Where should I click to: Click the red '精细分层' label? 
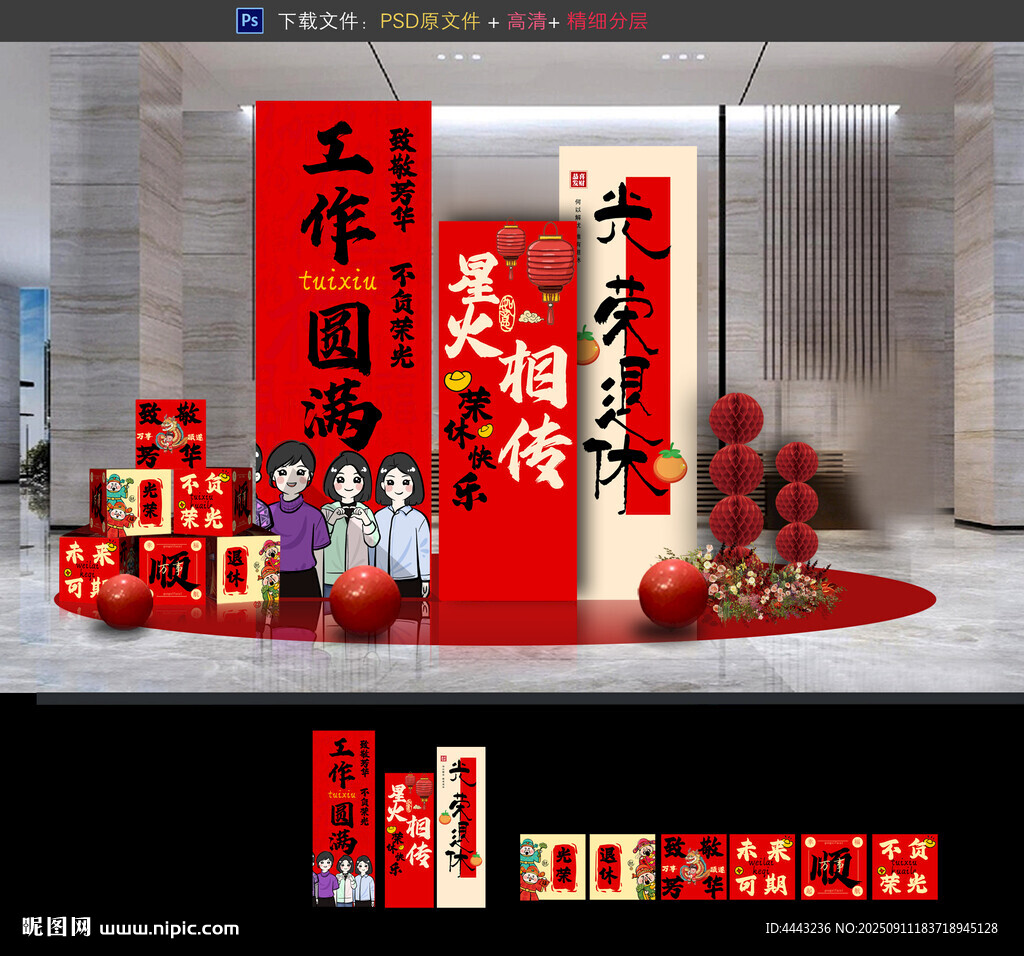(607, 21)
